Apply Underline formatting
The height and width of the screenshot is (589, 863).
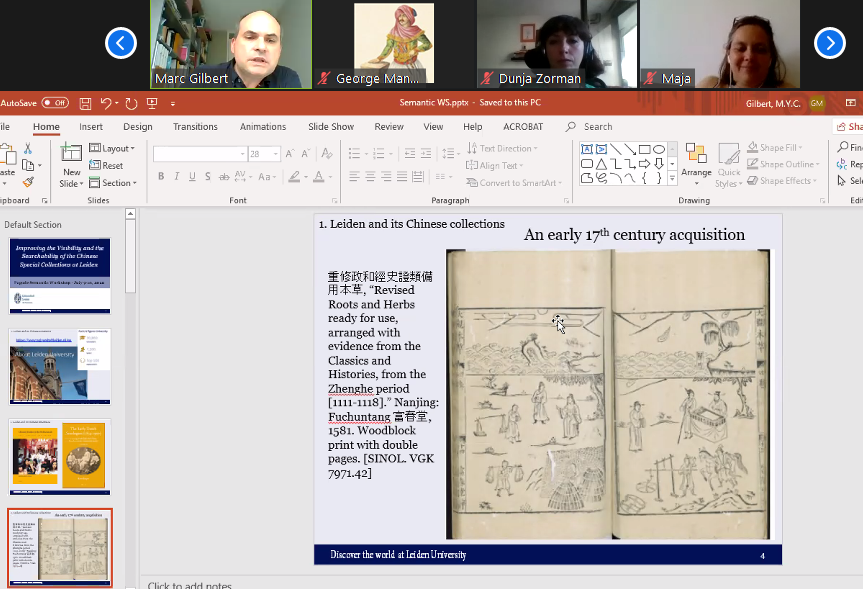pyautogui.click(x=192, y=176)
